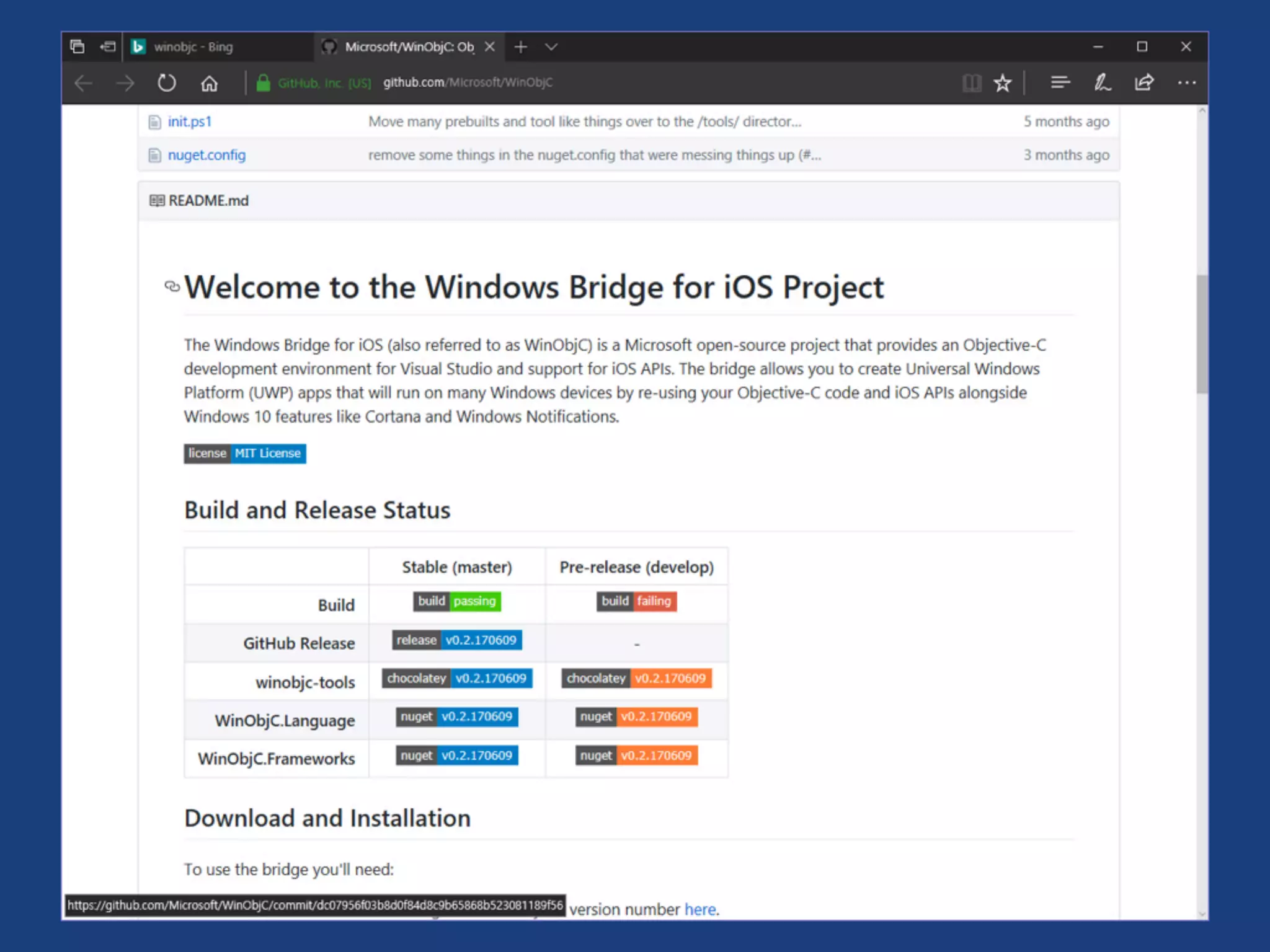Image resolution: width=1270 pixels, height=952 pixels.
Task: Go to the Home page icon
Action: point(209,82)
